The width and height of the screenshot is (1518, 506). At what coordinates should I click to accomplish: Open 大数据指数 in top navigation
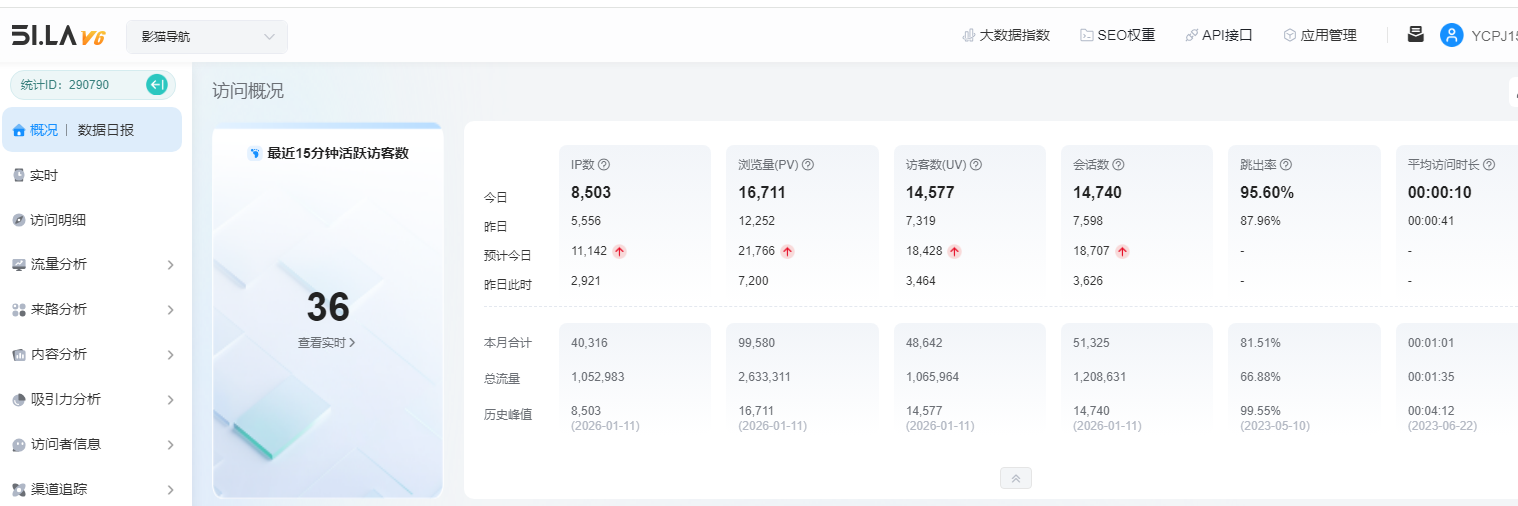pyautogui.click(x=1006, y=35)
